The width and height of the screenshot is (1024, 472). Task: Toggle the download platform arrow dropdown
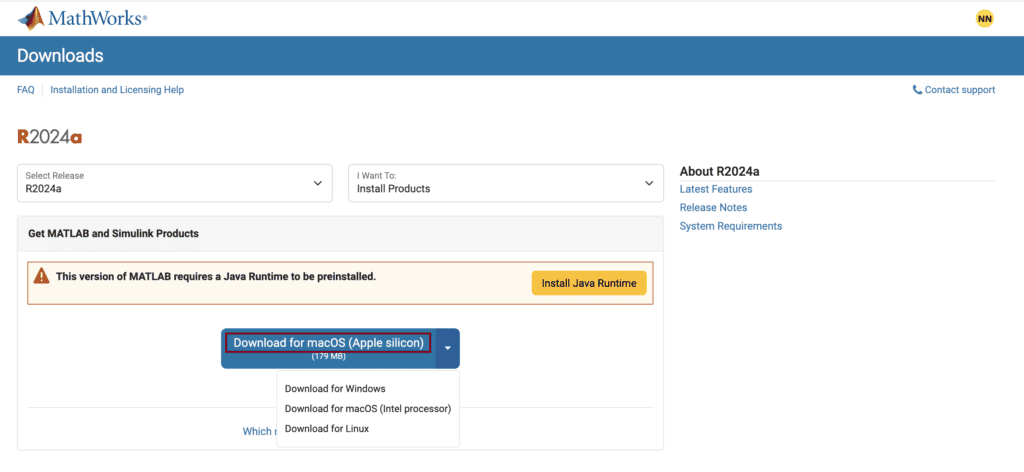tap(447, 348)
